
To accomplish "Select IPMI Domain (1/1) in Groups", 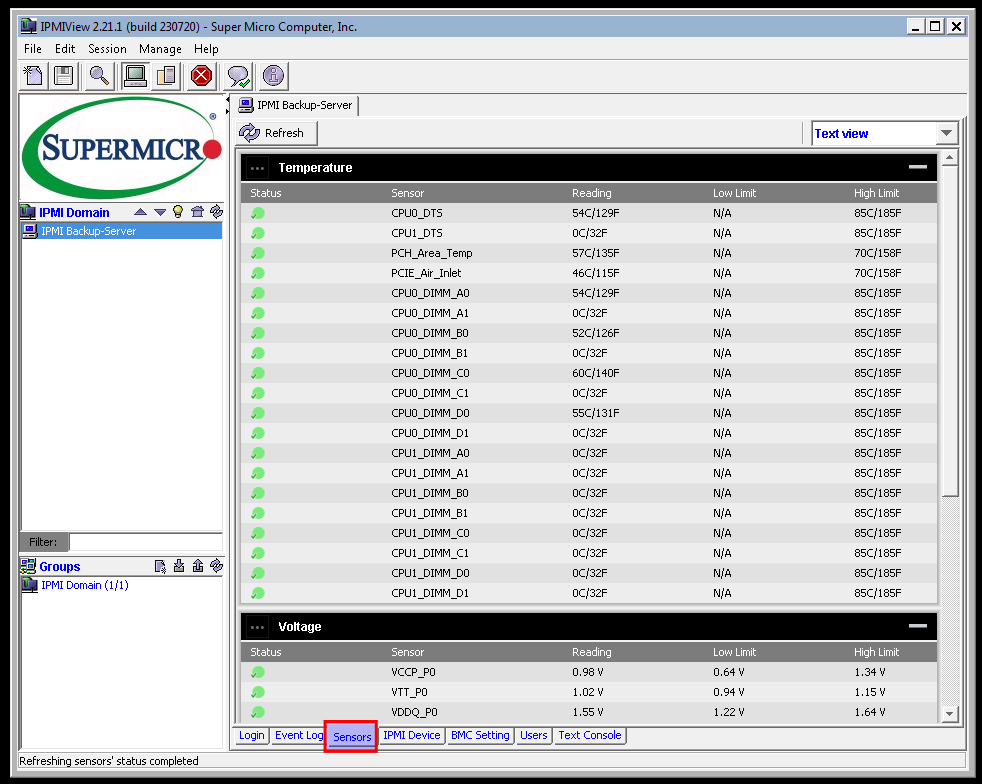I will (84, 585).
